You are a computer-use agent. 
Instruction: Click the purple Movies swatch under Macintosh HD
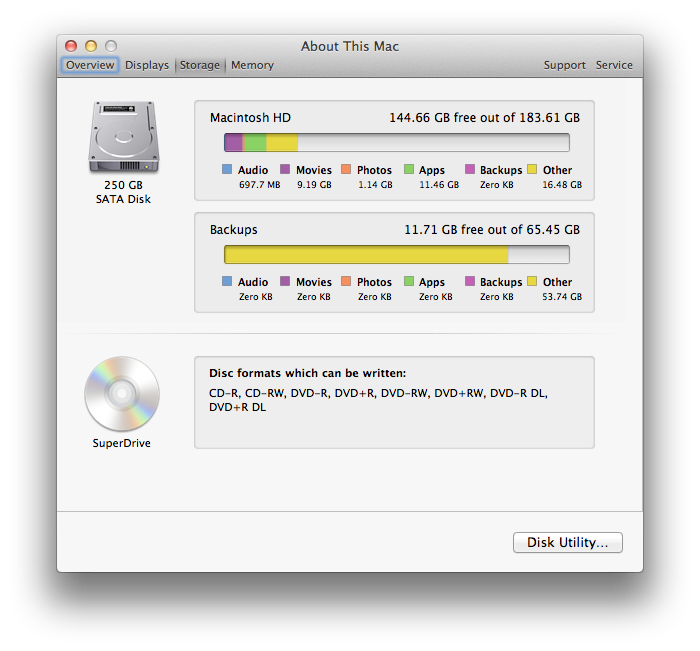[x=285, y=169]
